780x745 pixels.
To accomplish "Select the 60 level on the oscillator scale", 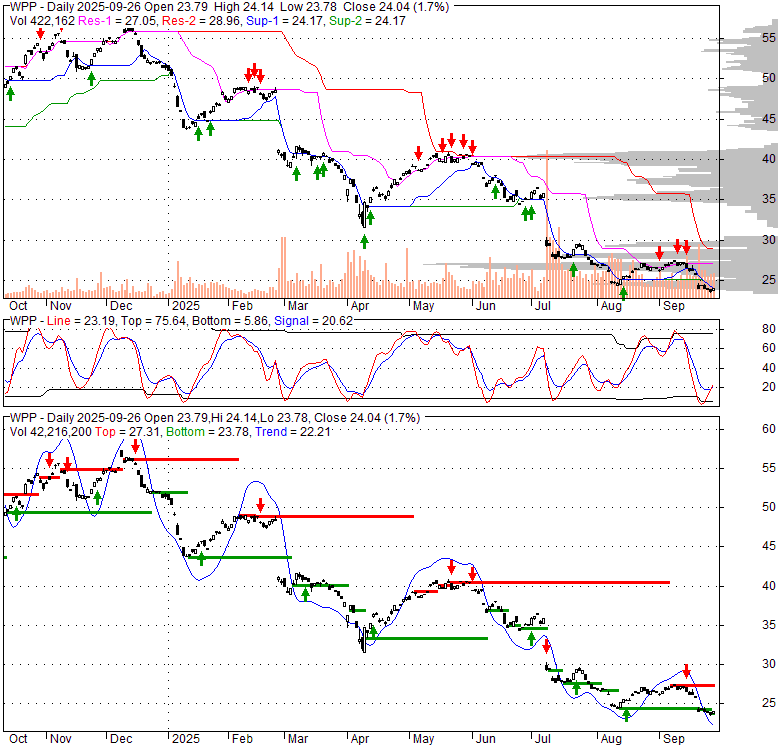I will coord(769,348).
